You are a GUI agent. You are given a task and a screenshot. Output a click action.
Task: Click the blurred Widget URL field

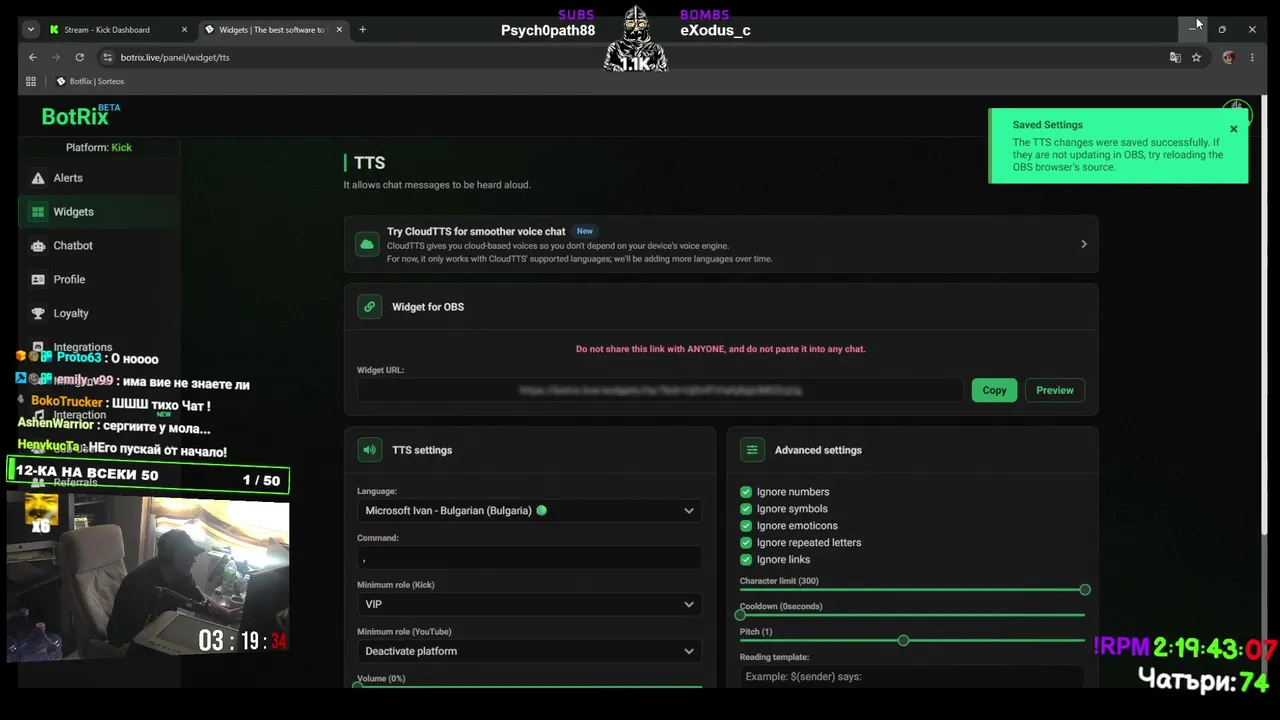coord(660,390)
